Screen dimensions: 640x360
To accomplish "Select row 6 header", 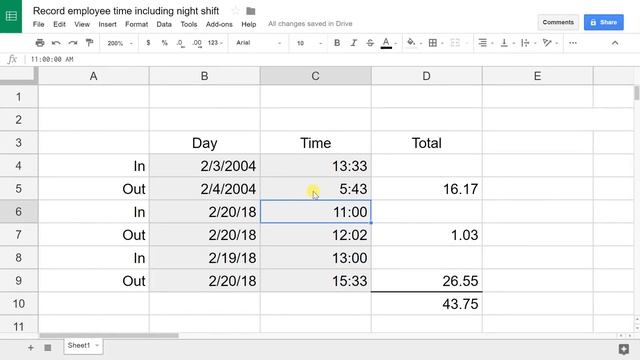I will coord(19,211).
